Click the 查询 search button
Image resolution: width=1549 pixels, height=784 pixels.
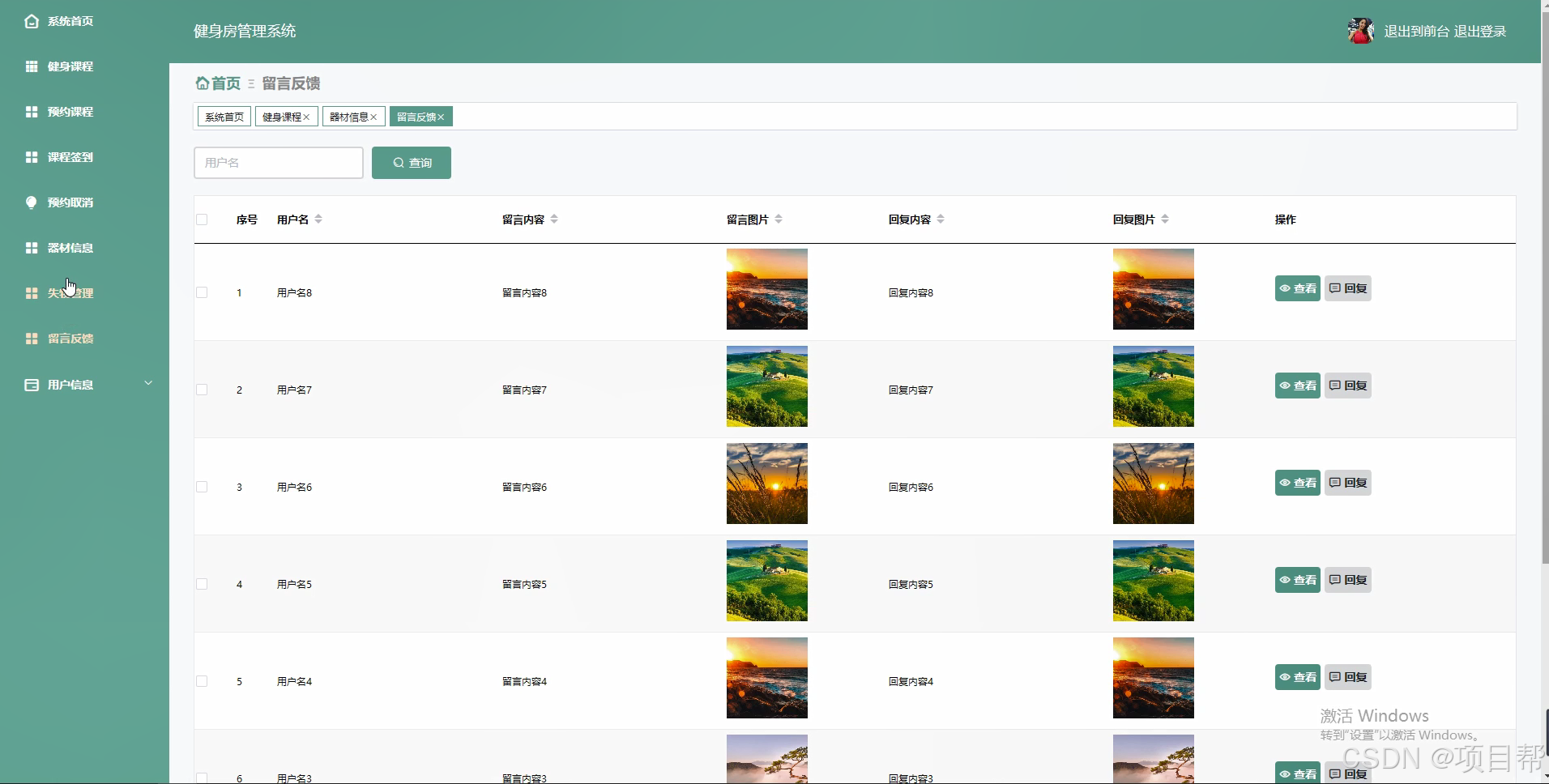pyautogui.click(x=412, y=163)
